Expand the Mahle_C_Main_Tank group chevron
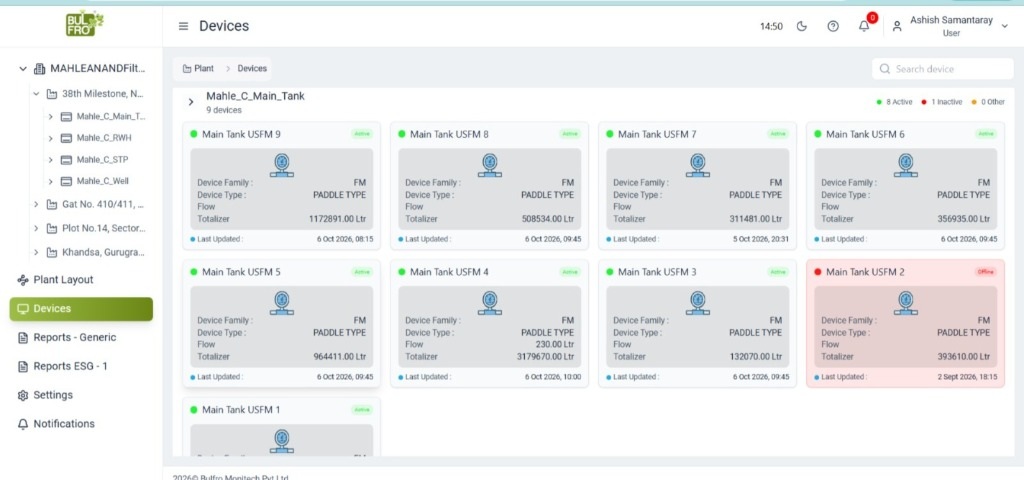The height and width of the screenshot is (480, 1024). pos(191,102)
